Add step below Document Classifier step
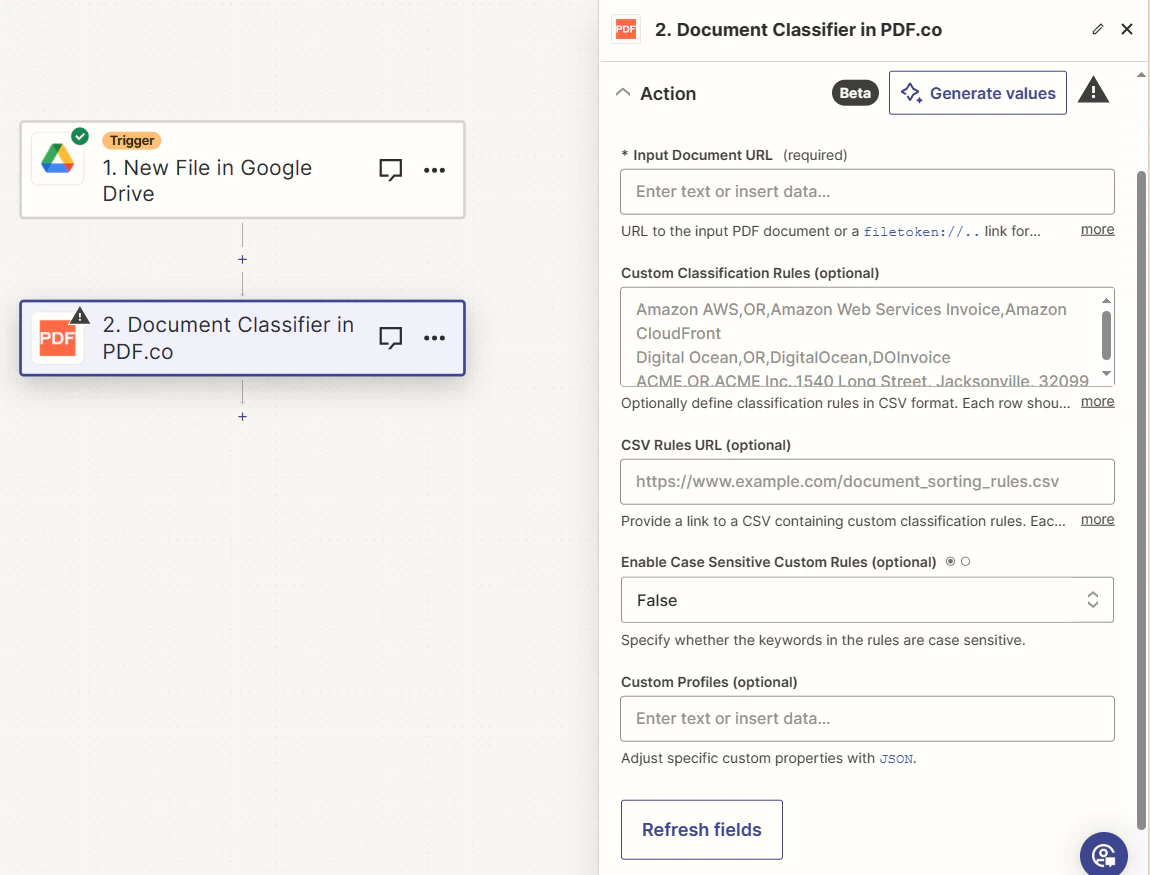 click(243, 417)
